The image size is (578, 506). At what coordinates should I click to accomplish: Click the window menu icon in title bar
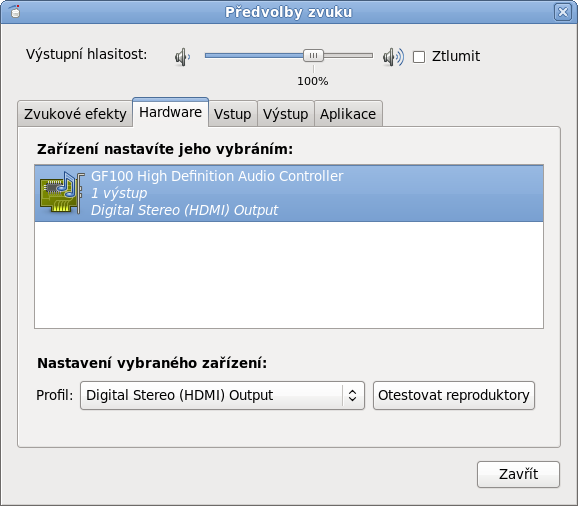[x=15, y=12]
